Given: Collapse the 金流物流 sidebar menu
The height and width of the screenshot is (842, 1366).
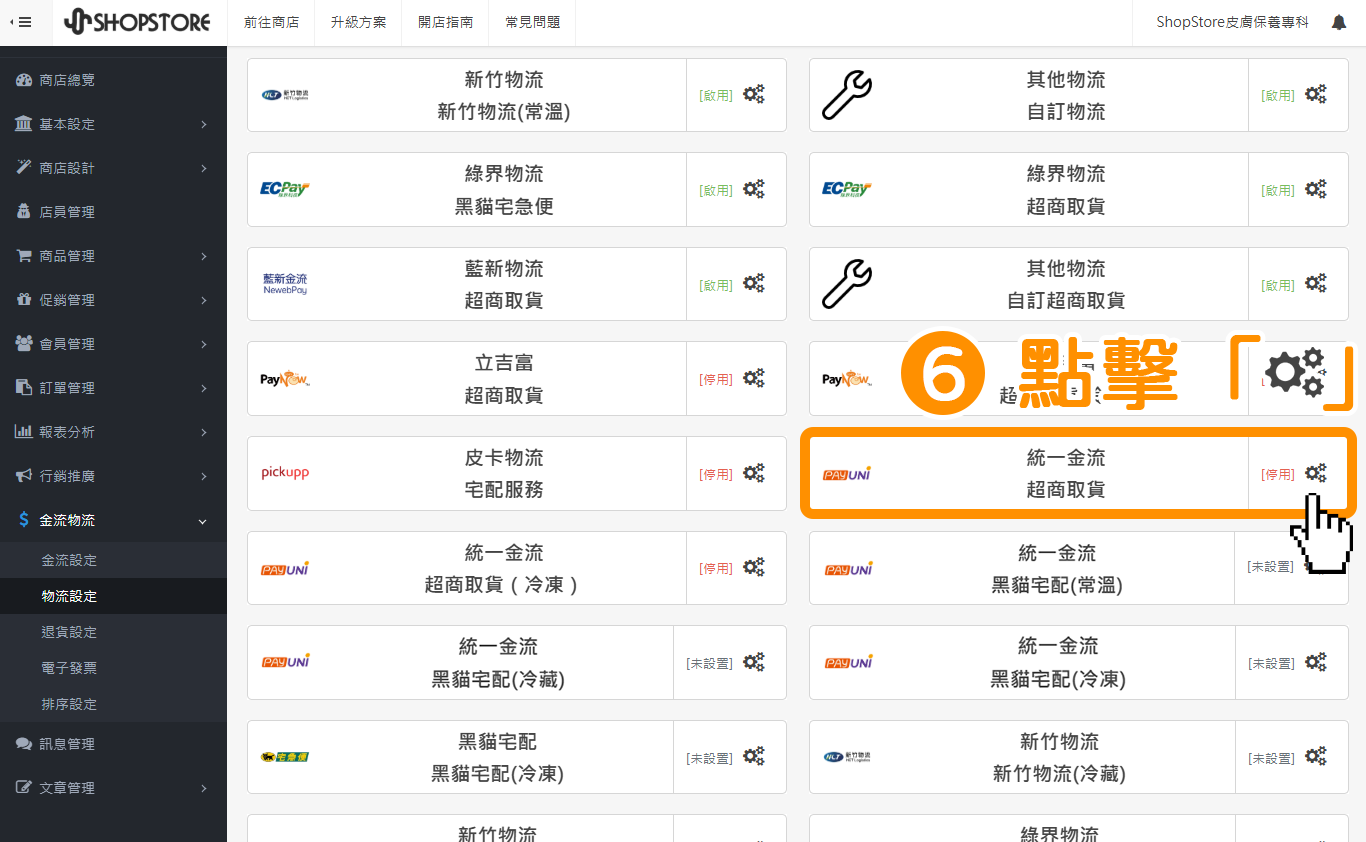Looking at the screenshot, I should pyautogui.click(x=113, y=520).
